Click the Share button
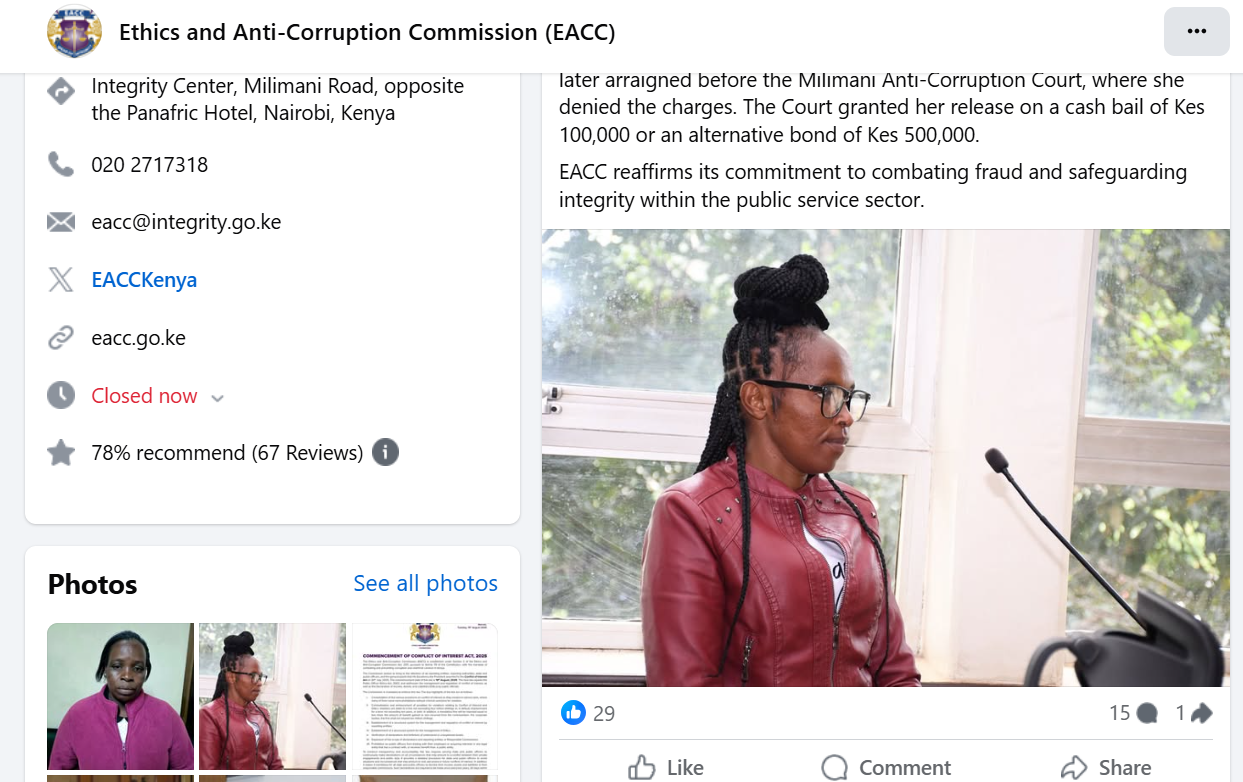The image size is (1243, 782). point(1105,767)
